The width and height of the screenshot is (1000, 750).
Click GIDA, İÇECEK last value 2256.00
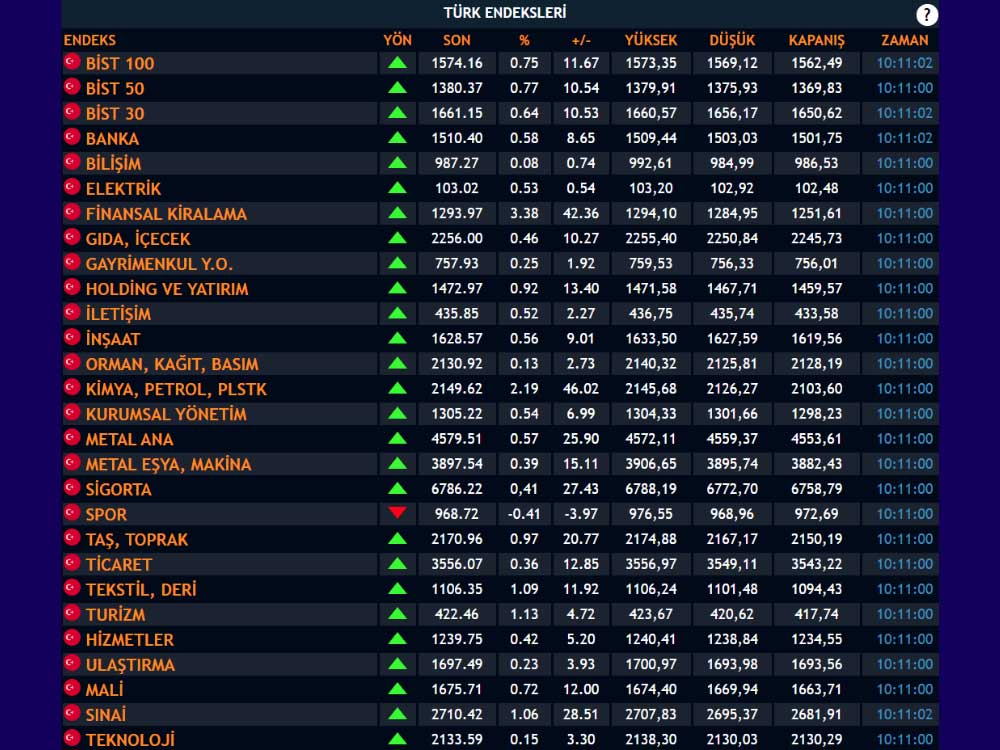point(457,239)
